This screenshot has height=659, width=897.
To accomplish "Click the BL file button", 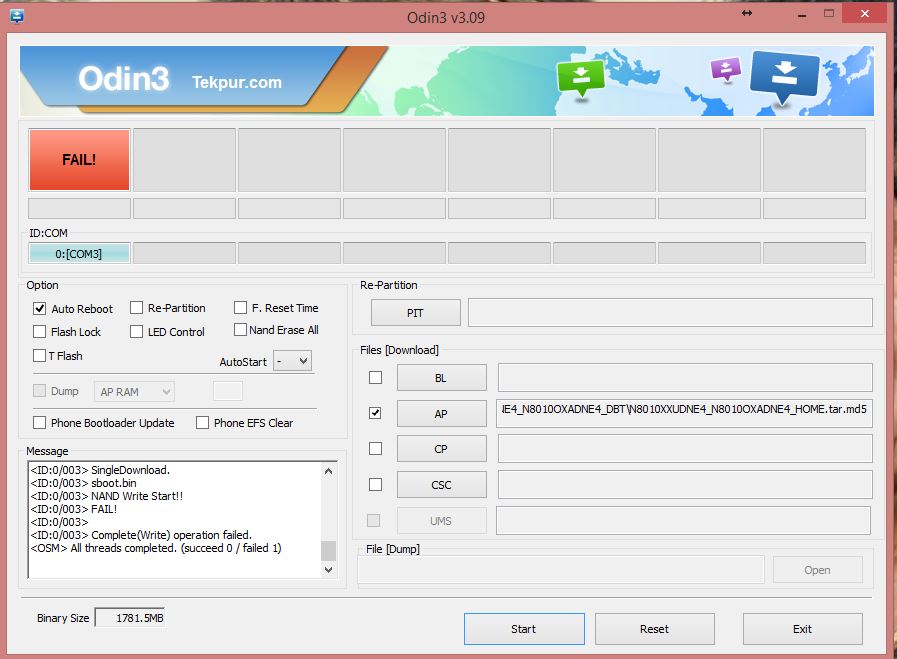I will (x=442, y=378).
